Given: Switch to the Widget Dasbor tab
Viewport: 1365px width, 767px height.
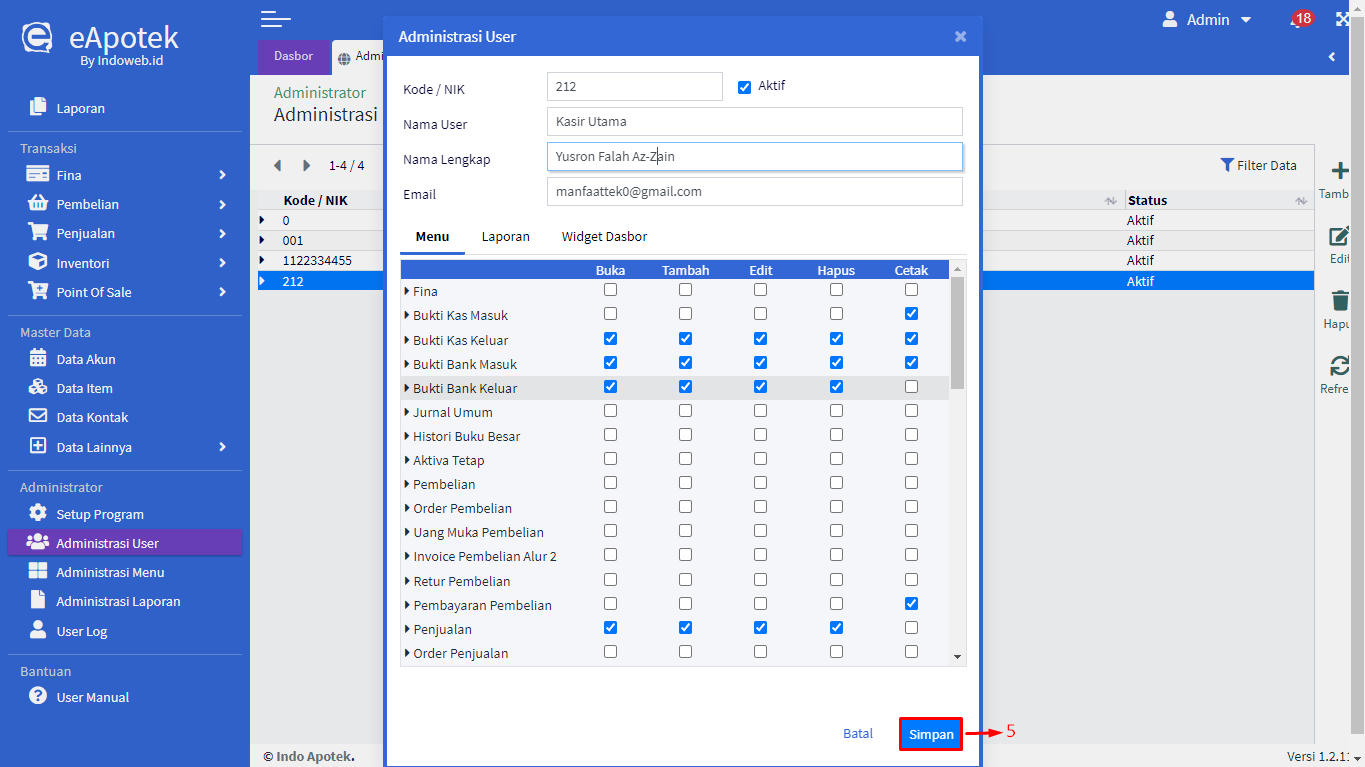Looking at the screenshot, I should (604, 237).
